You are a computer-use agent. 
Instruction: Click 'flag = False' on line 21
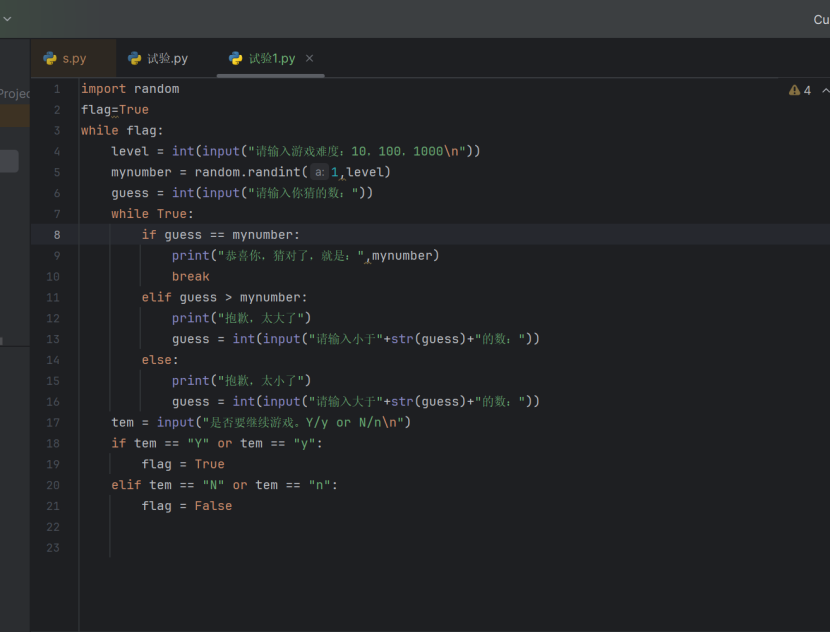(x=186, y=506)
